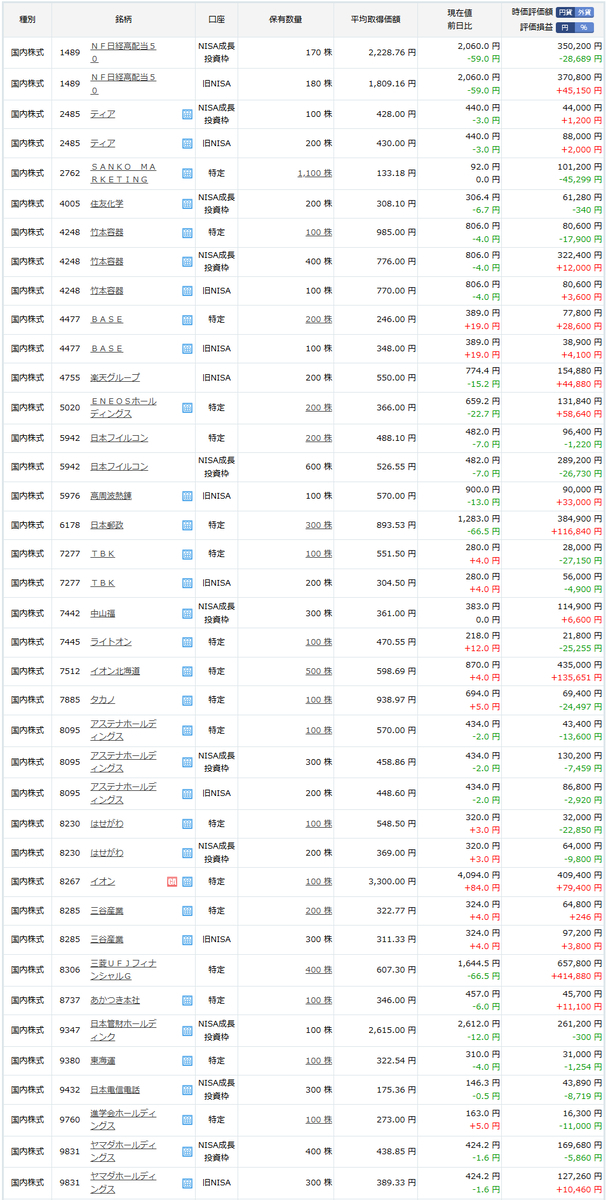606x1200 pixels.
Task: Select the 口座 column header
Action: [x=217, y=18]
